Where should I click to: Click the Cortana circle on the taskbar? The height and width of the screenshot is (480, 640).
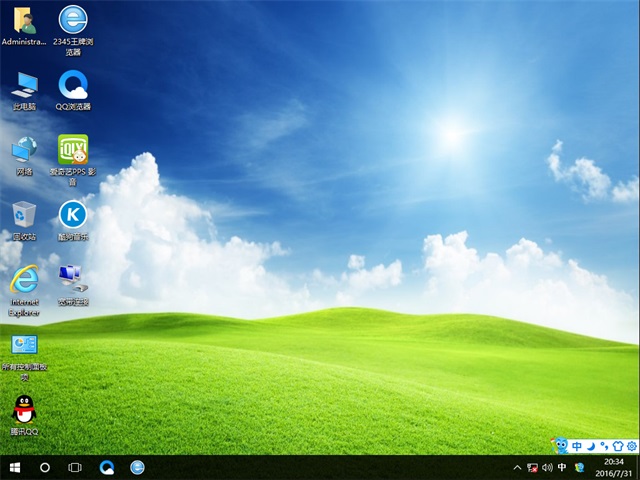45,467
